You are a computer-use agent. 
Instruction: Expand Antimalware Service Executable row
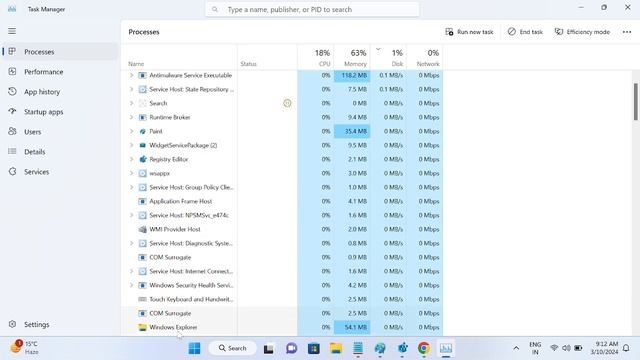(x=131, y=75)
